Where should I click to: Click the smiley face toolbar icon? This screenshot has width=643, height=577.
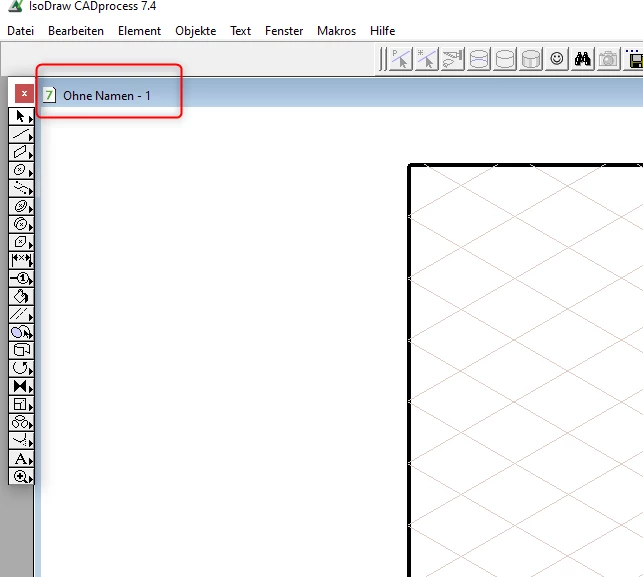(556, 59)
